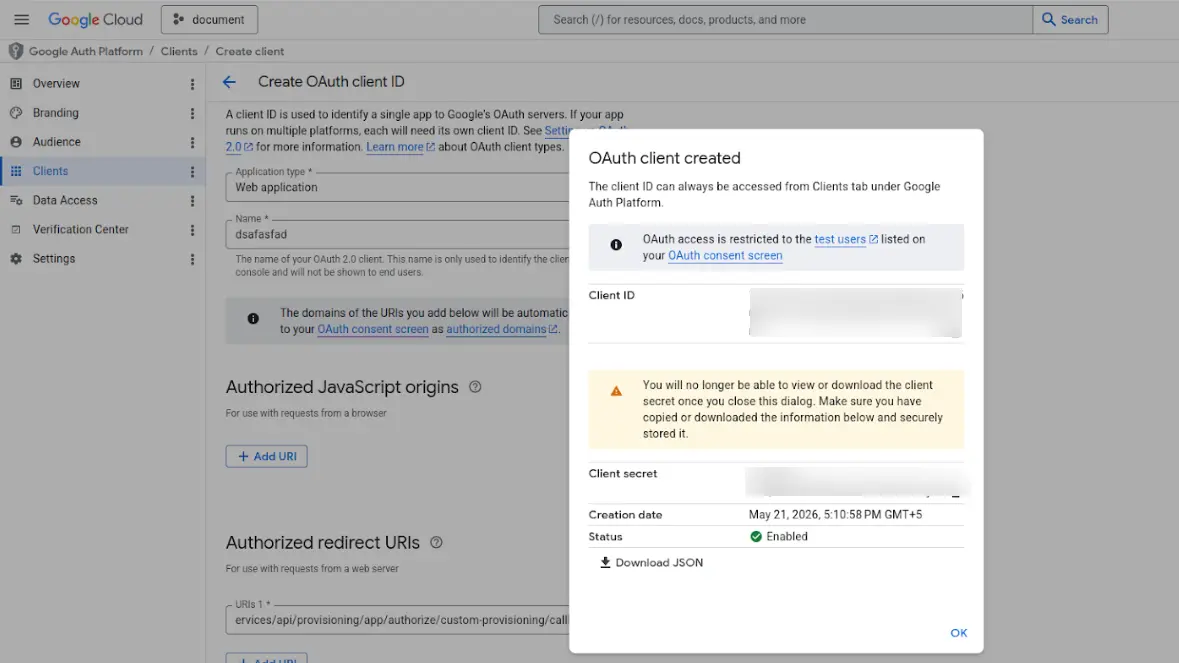Download JSON of the OAuth client
This screenshot has width=1179, height=663.
point(651,562)
